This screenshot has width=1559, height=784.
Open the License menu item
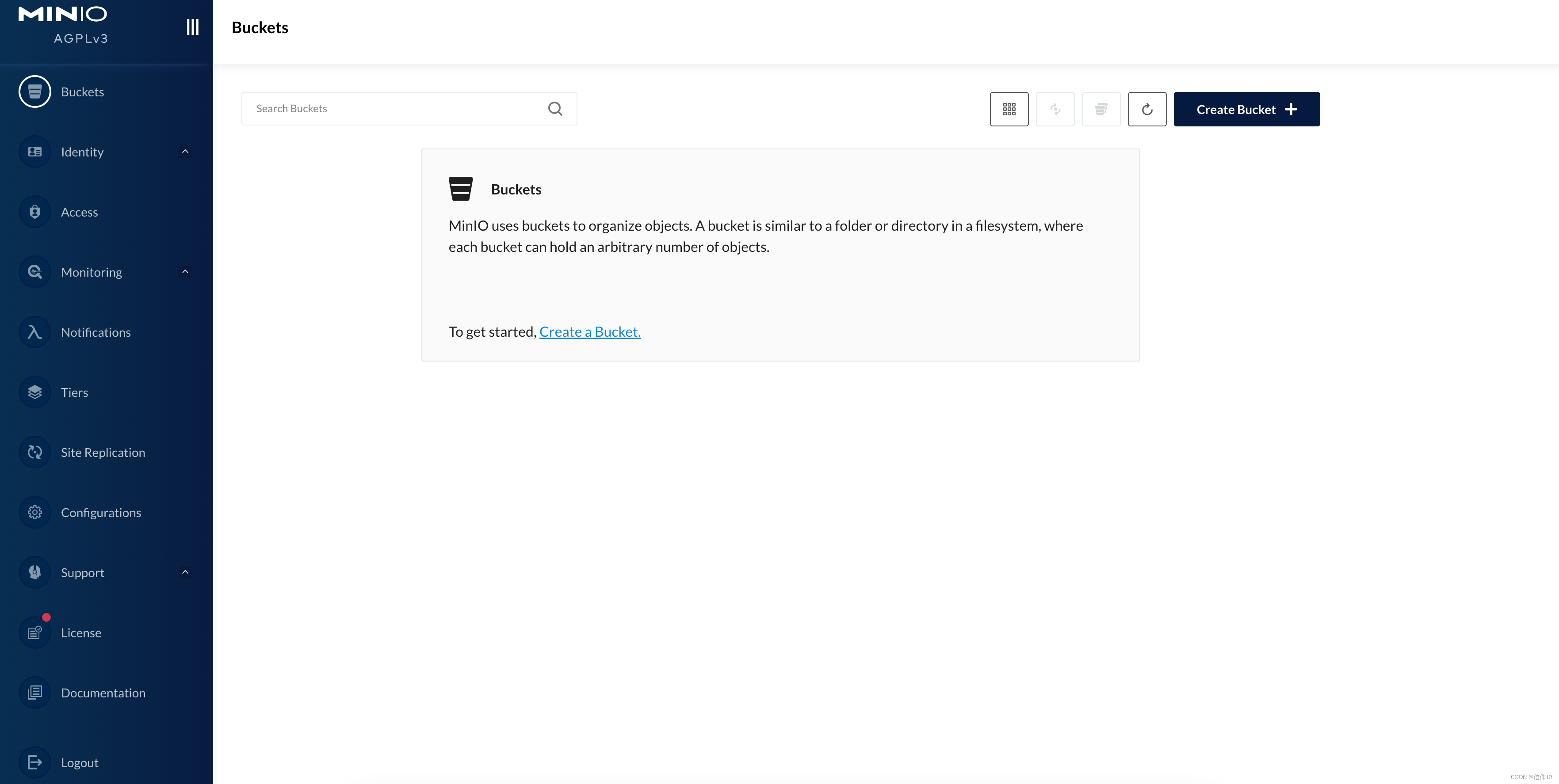[81, 633]
